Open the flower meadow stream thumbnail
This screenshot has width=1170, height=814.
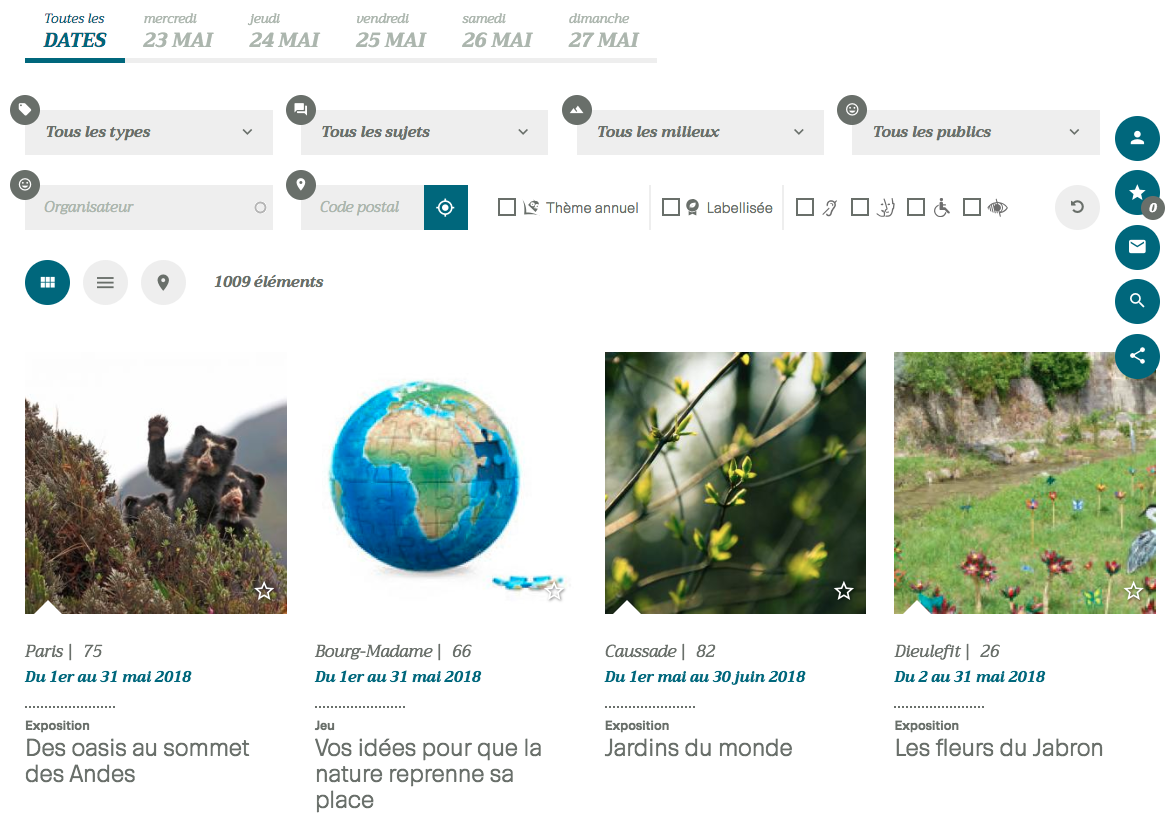point(1024,483)
